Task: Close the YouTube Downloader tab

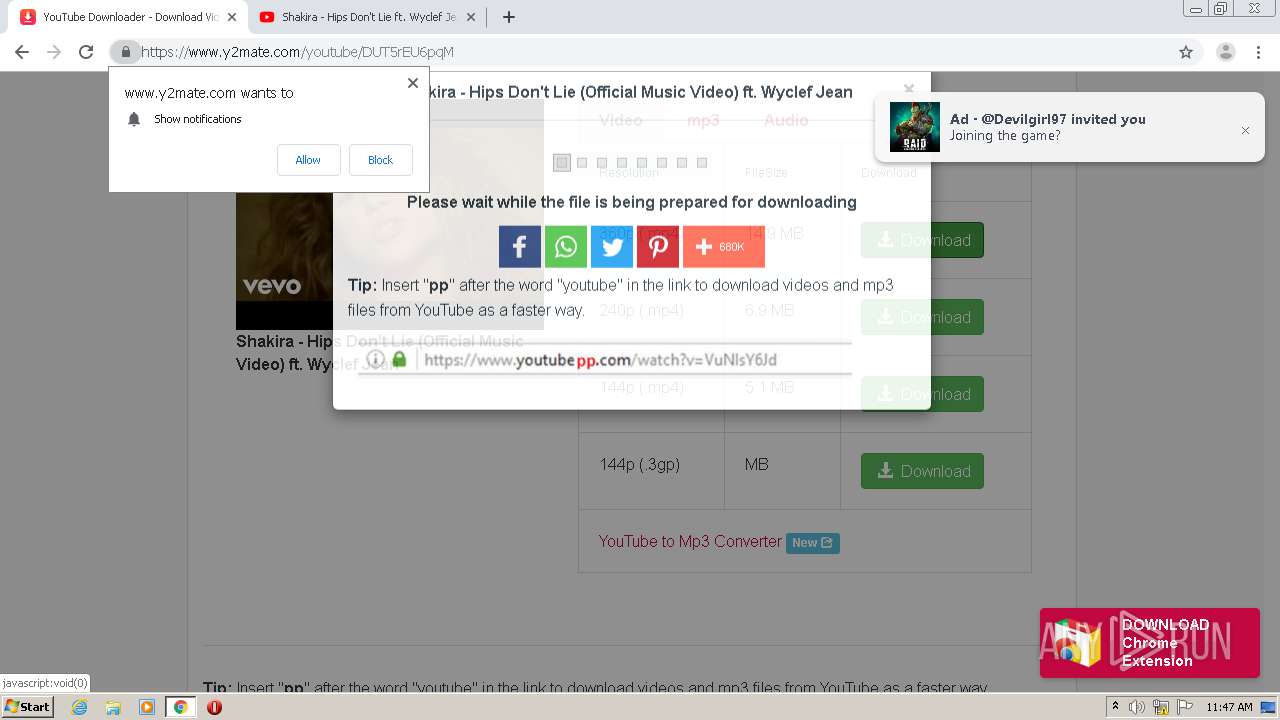Action: (x=231, y=17)
